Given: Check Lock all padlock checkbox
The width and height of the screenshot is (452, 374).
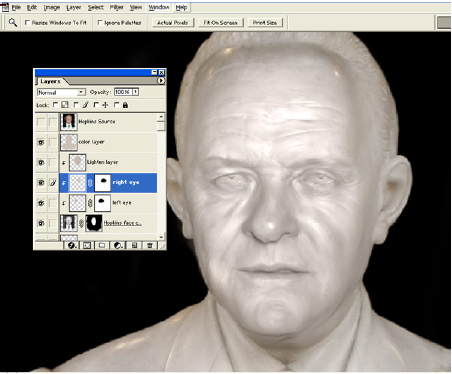Looking at the screenshot, I should coord(117,105).
